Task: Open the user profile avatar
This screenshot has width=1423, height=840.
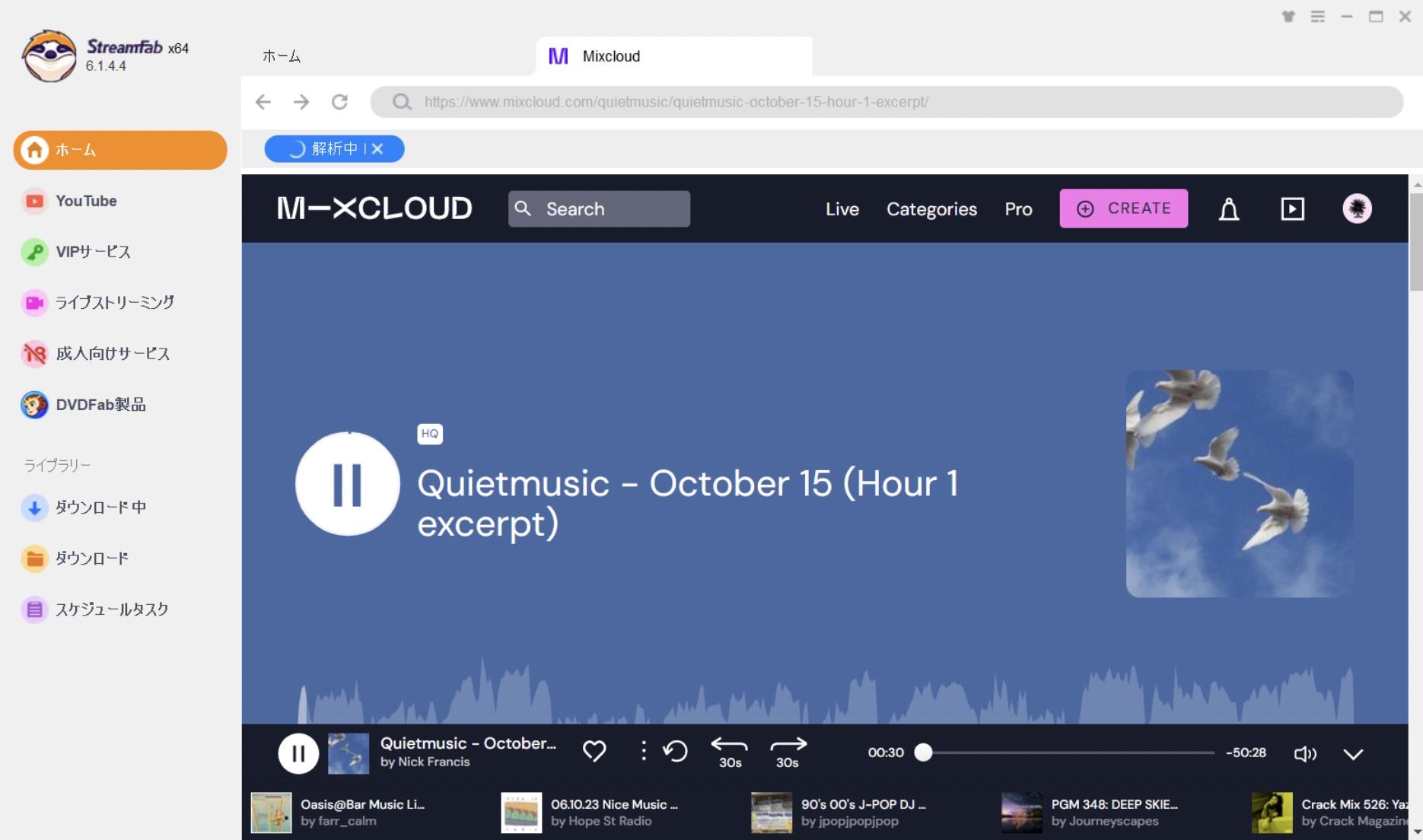Action: (x=1357, y=208)
